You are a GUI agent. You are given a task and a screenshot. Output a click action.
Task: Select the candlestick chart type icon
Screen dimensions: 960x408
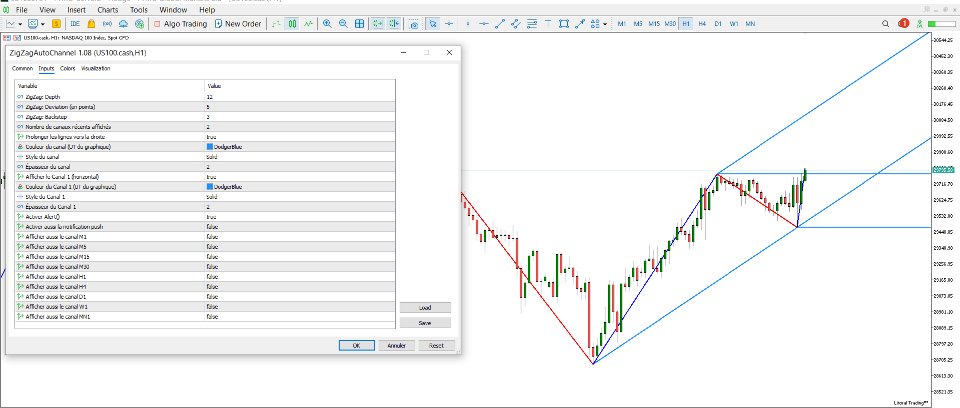293,24
